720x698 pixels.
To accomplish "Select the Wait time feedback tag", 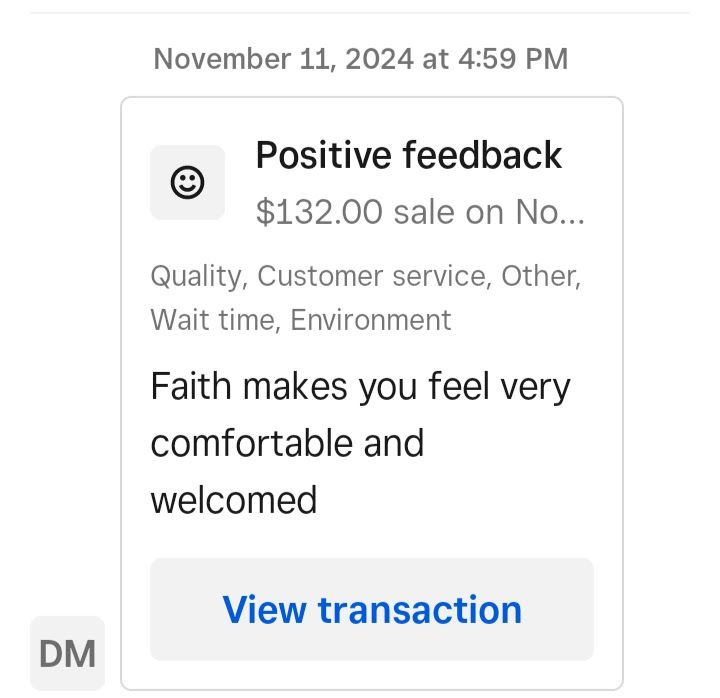I will (x=216, y=320).
